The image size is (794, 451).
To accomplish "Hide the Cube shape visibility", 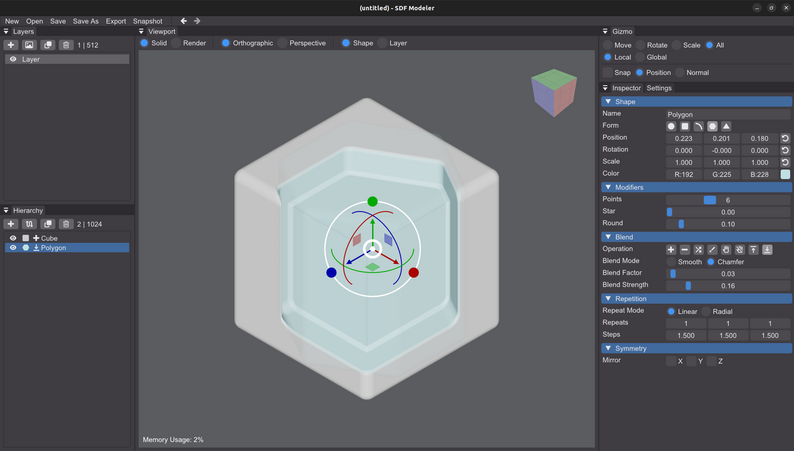I will tap(13, 238).
